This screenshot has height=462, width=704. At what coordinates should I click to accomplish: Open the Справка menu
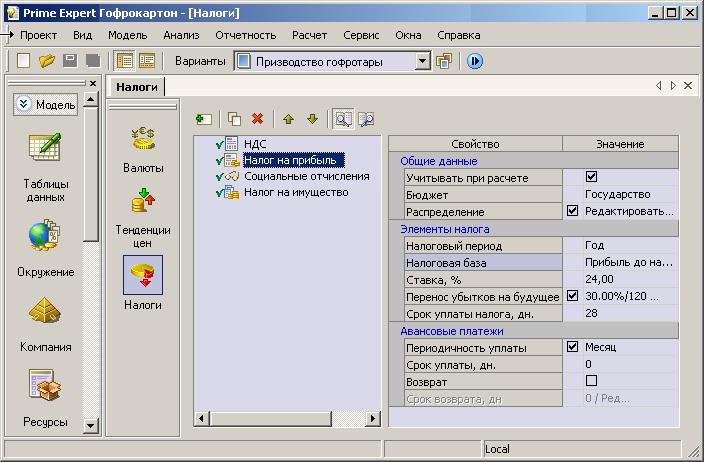[x=458, y=35]
